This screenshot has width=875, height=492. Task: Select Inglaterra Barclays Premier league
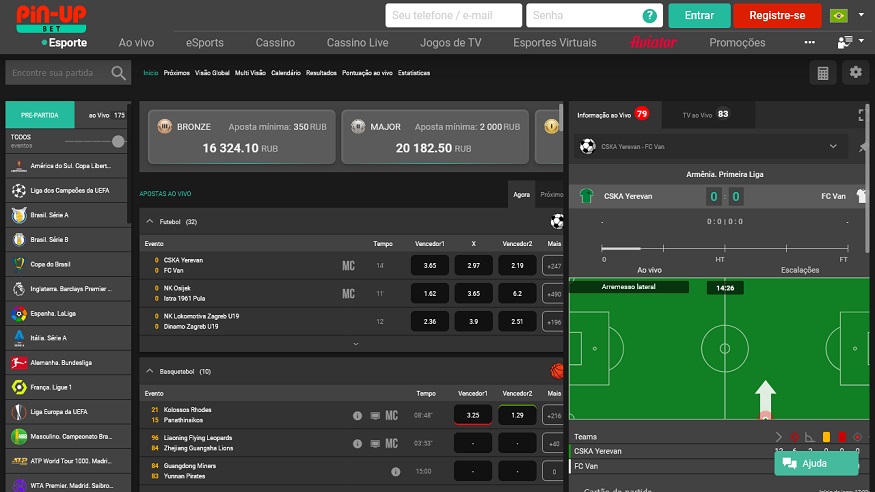point(68,289)
